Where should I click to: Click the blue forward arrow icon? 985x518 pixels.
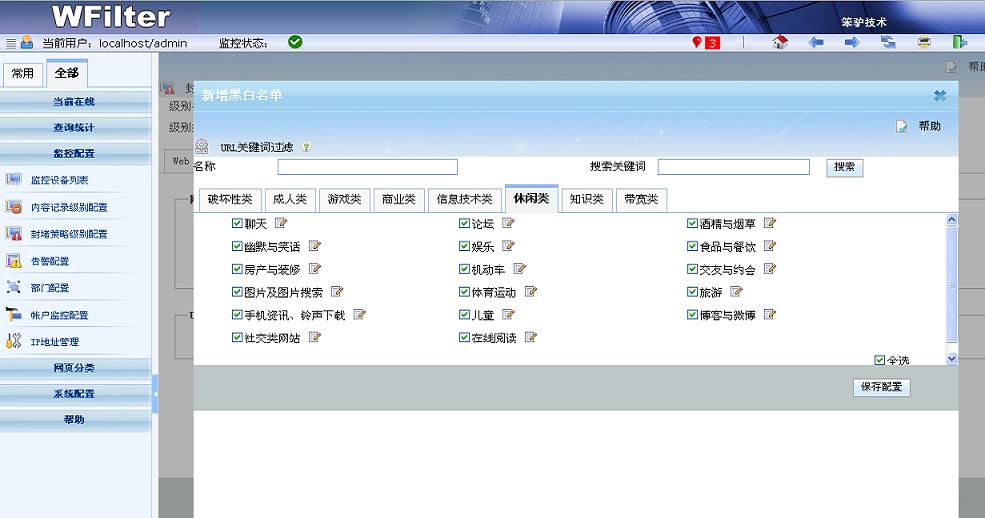852,42
